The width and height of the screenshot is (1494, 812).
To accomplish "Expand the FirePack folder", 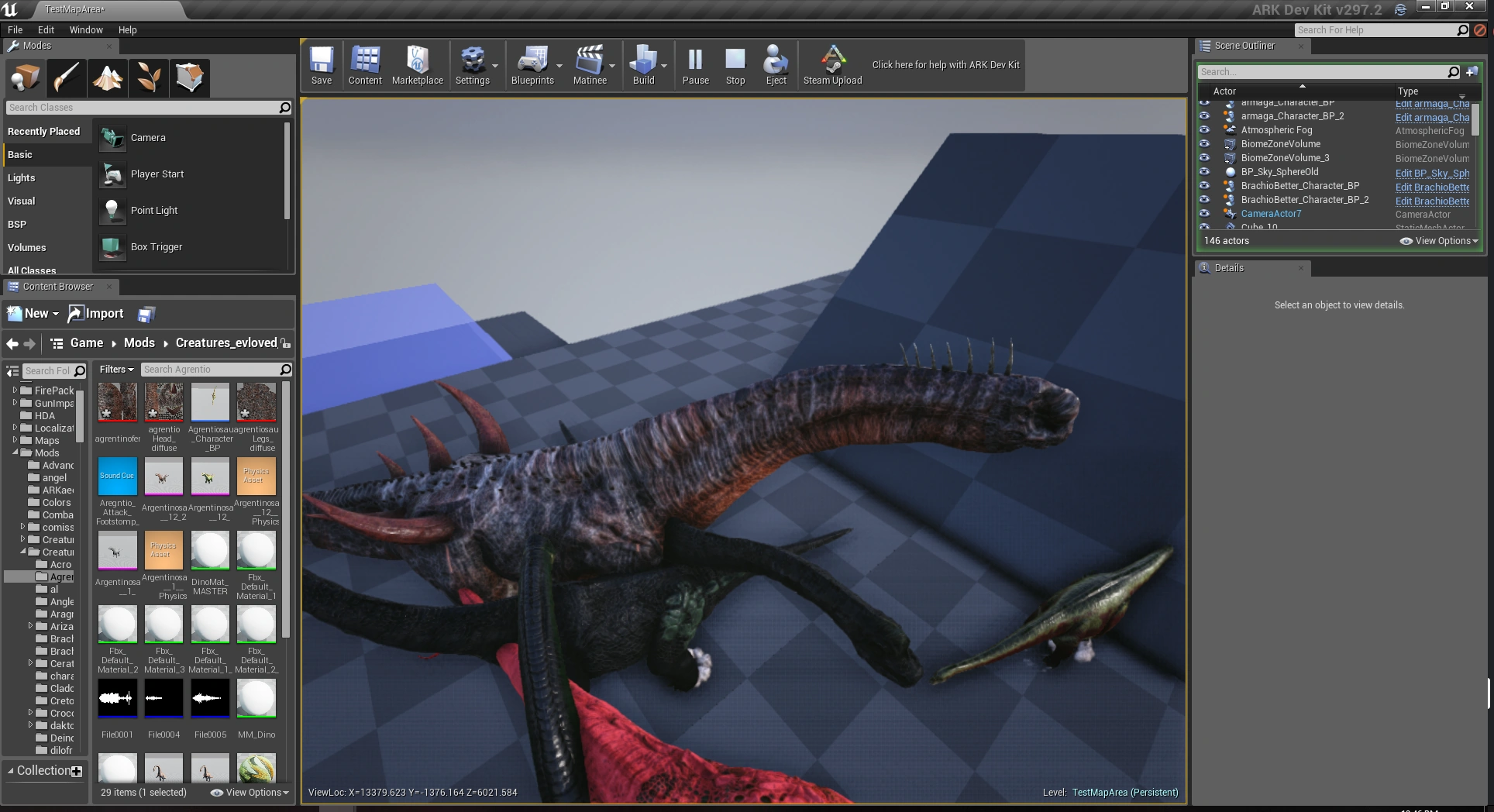I will [x=15, y=391].
